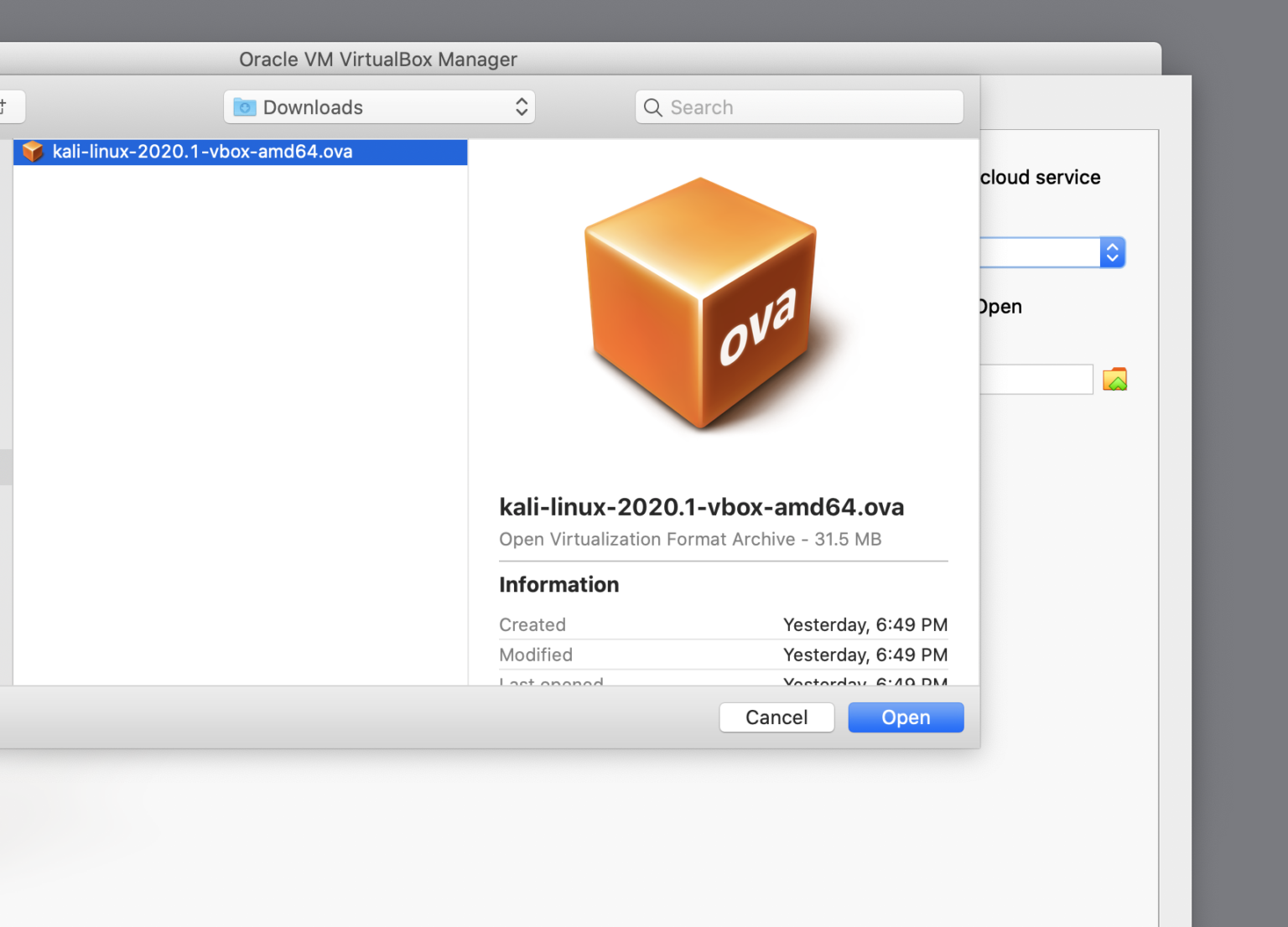1288x927 pixels.
Task: Click the file path field in the import window
Action: coord(1036,380)
